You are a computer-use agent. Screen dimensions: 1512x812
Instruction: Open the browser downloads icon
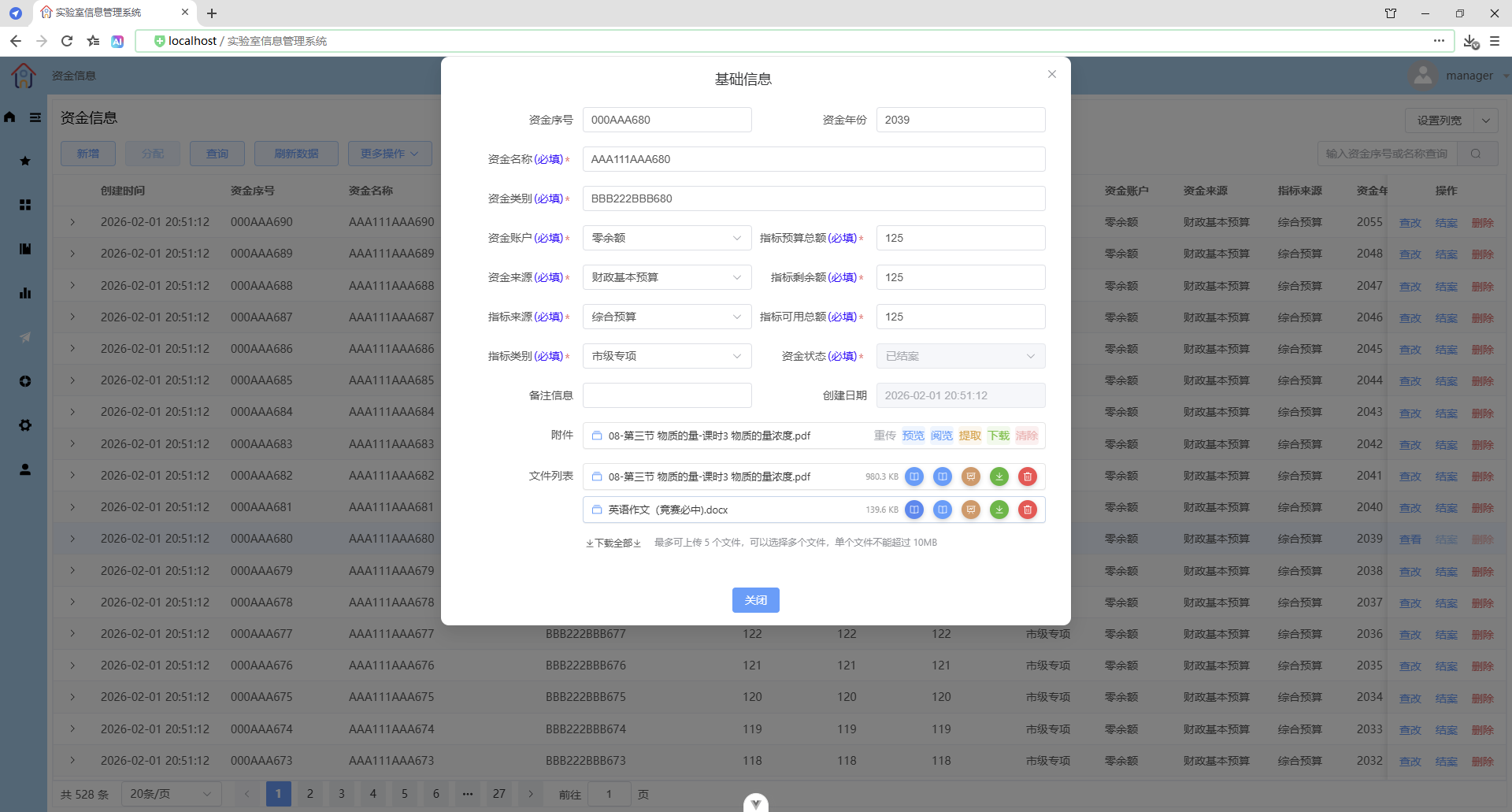tap(1470, 41)
